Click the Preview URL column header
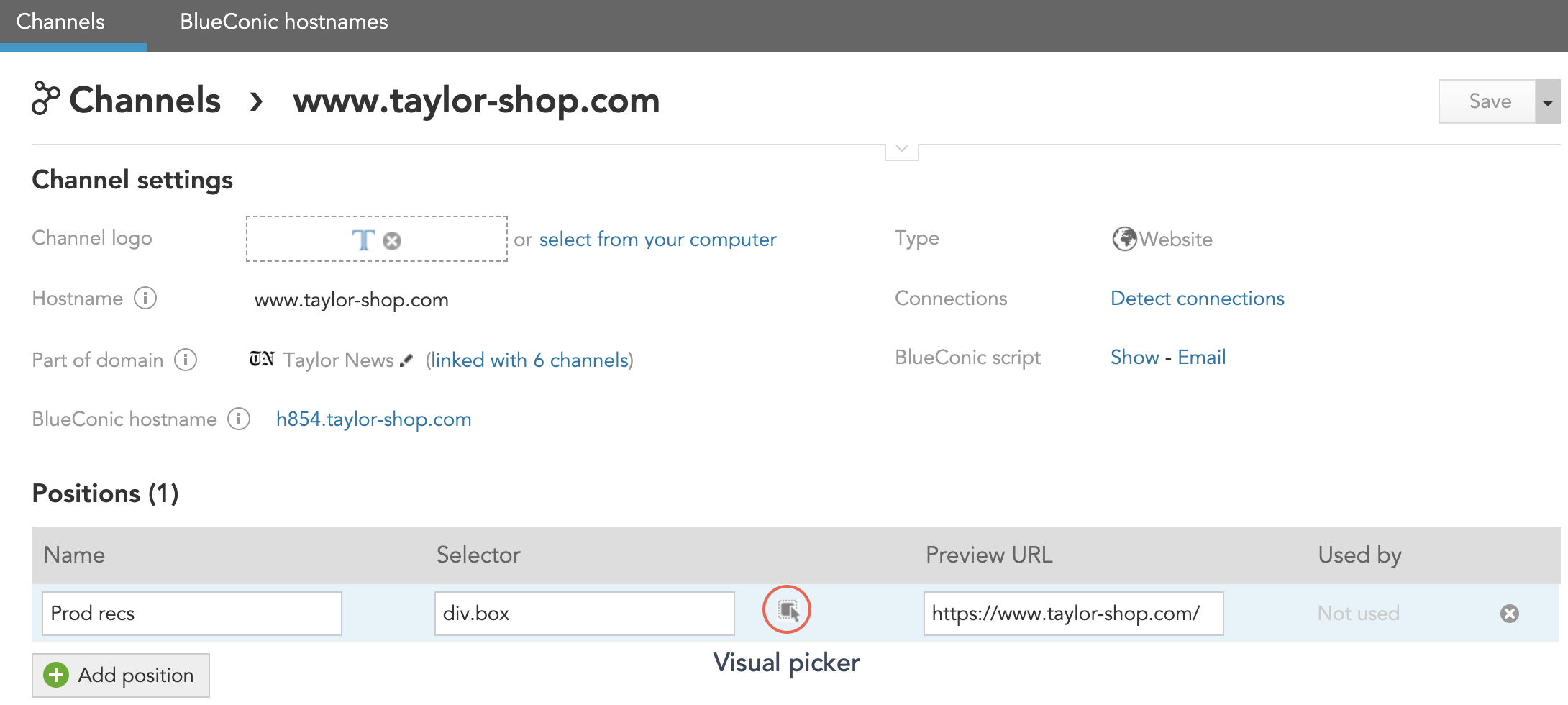Viewport: 1568px width, 705px height. click(989, 555)
